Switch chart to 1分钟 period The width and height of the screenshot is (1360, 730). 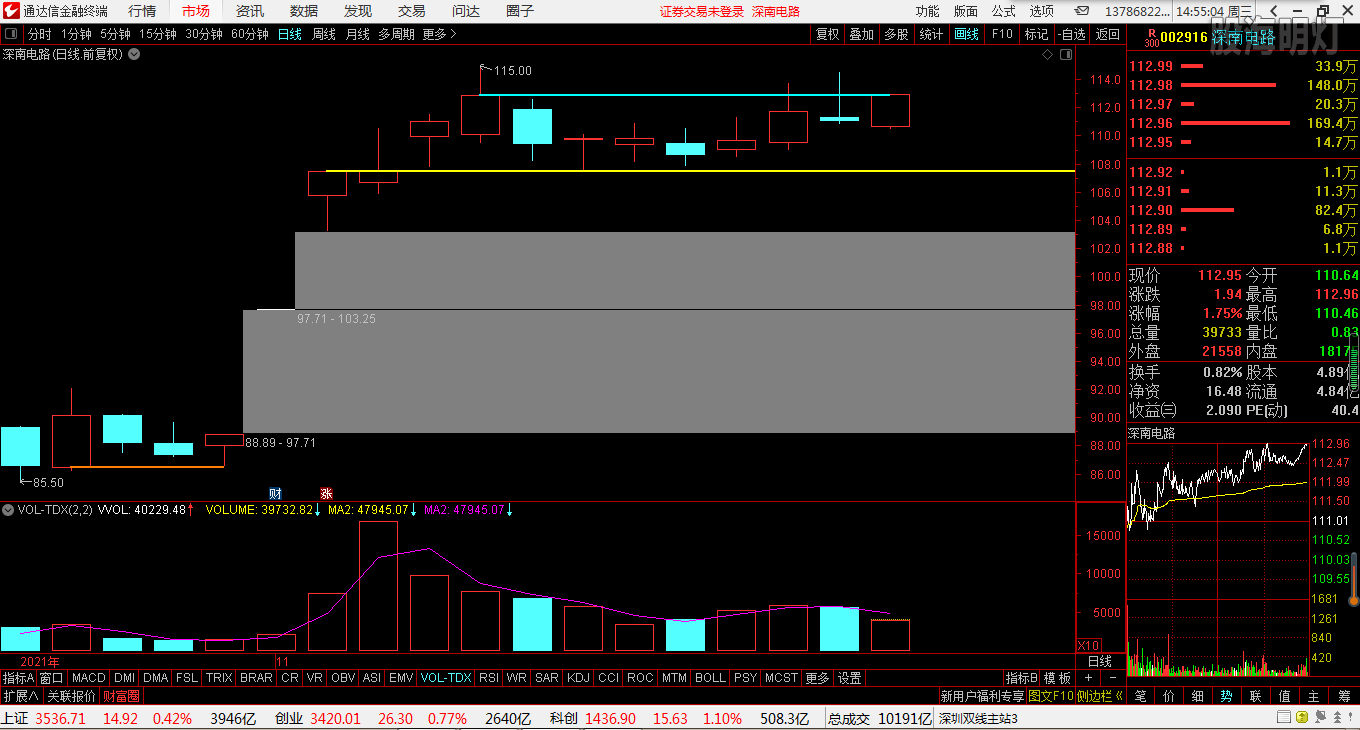pos(76,33)
